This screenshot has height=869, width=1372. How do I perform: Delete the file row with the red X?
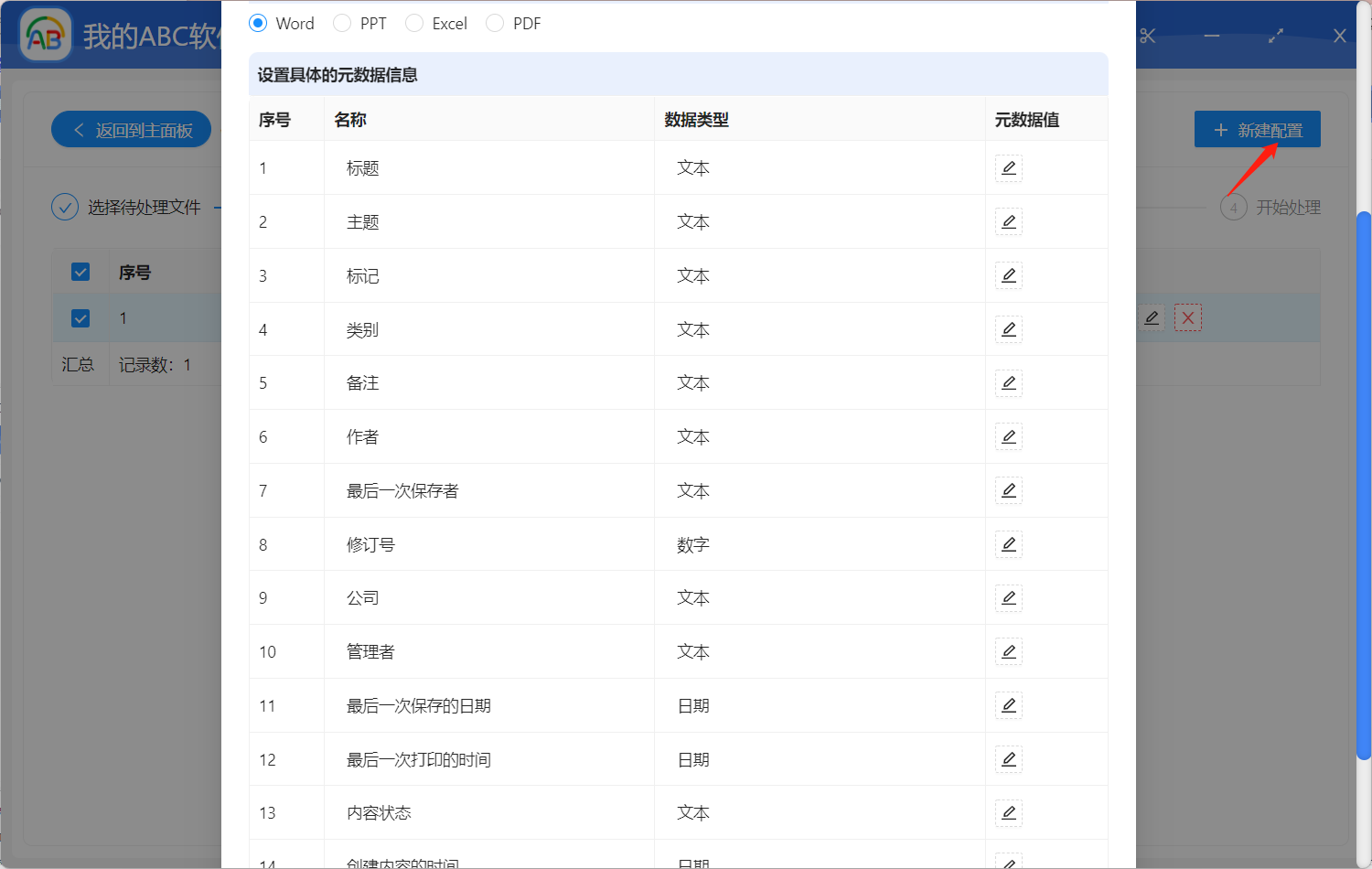point(1188,317)
